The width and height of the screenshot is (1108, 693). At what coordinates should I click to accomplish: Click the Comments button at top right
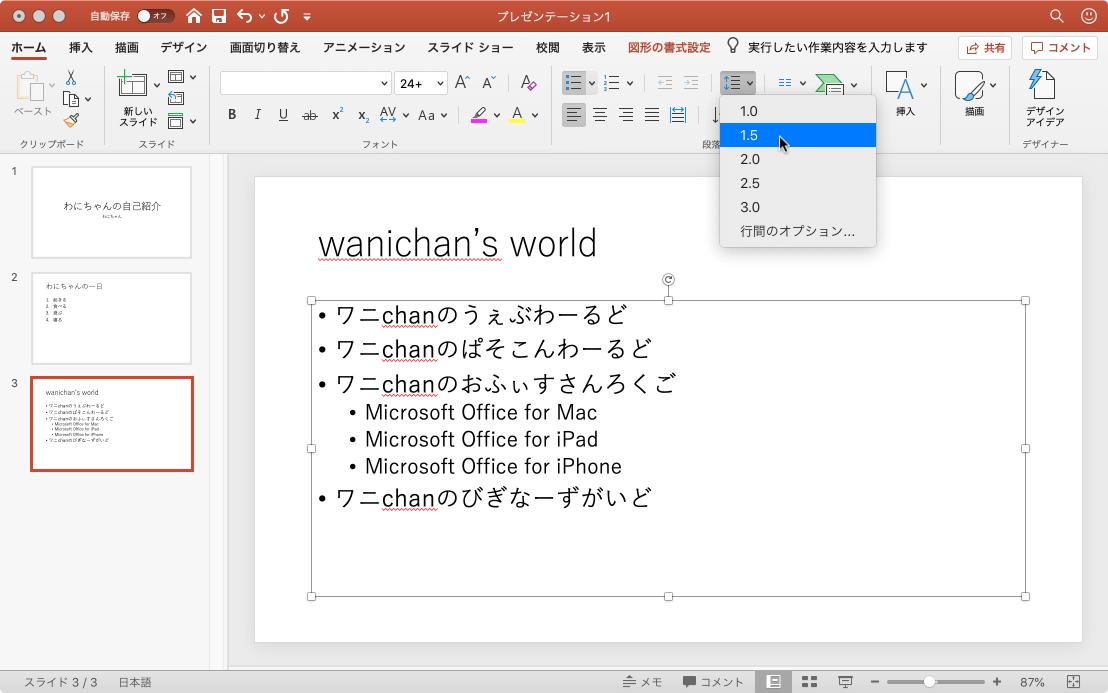coord(1061,47)
